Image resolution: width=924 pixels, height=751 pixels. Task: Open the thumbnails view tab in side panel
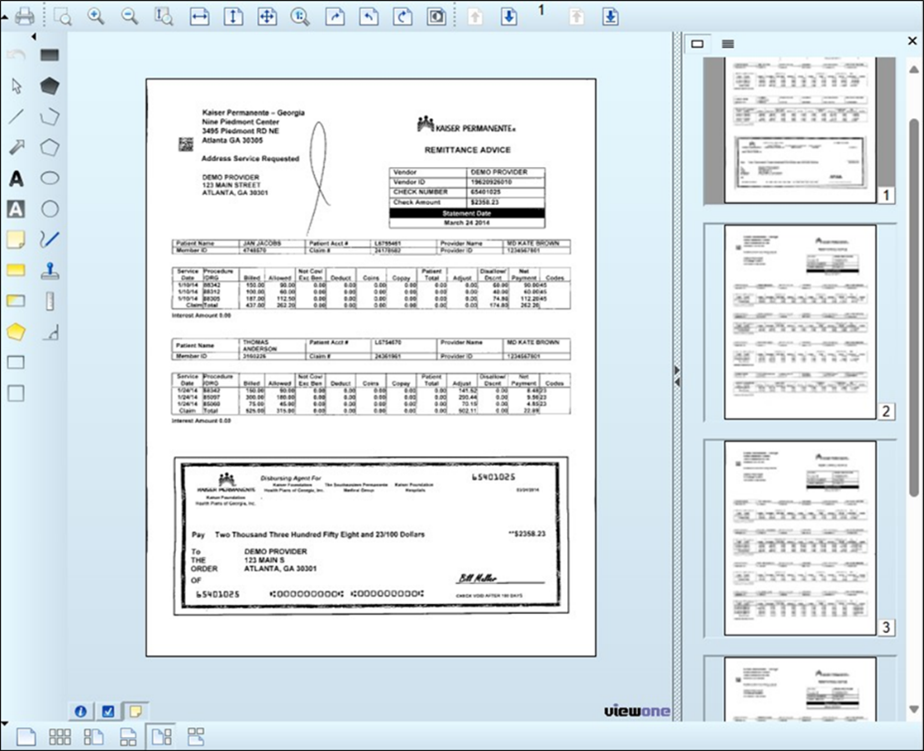coord(698,43)
